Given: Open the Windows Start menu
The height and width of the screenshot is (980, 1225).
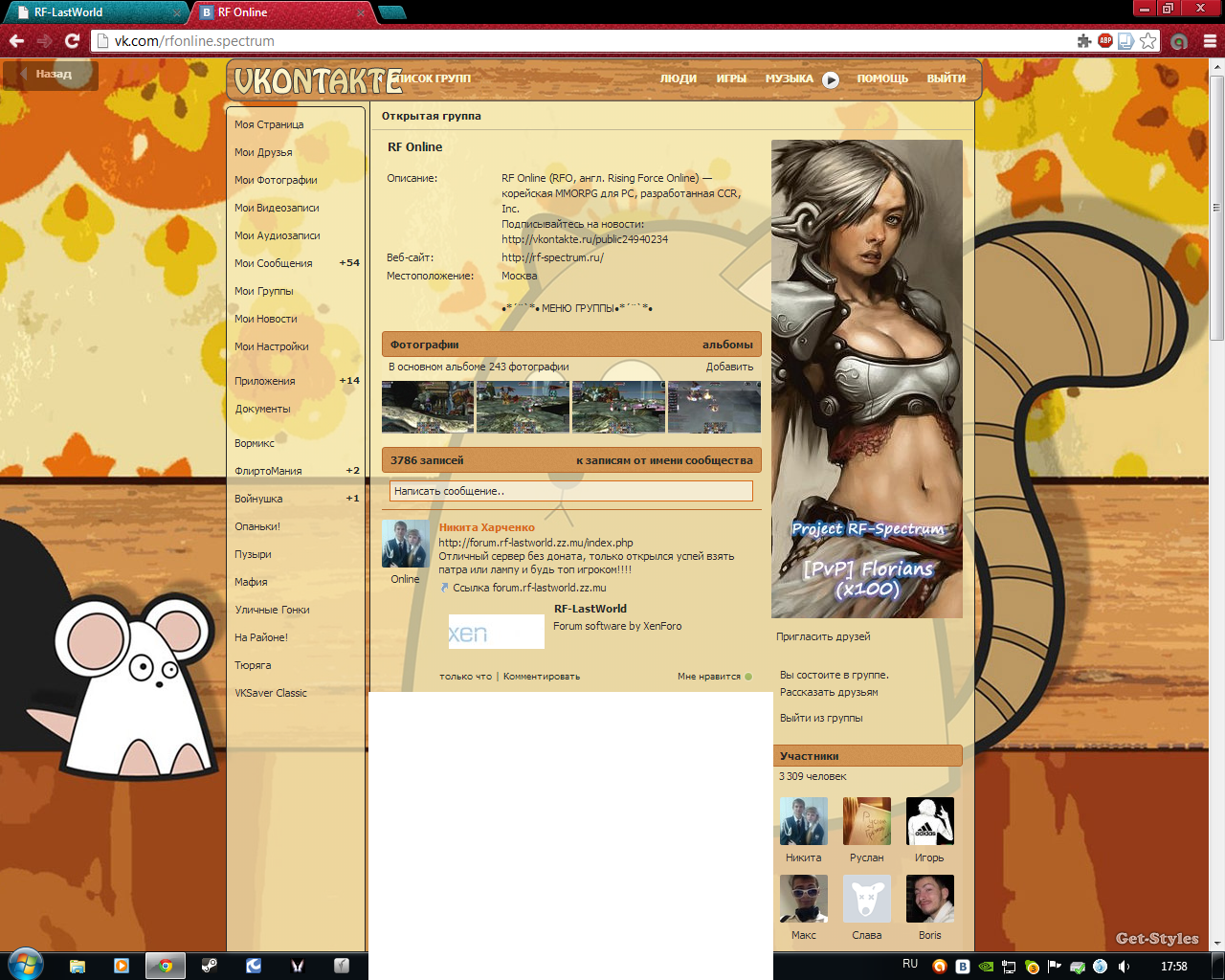Looking at the screenshot, I should (26, 965).
